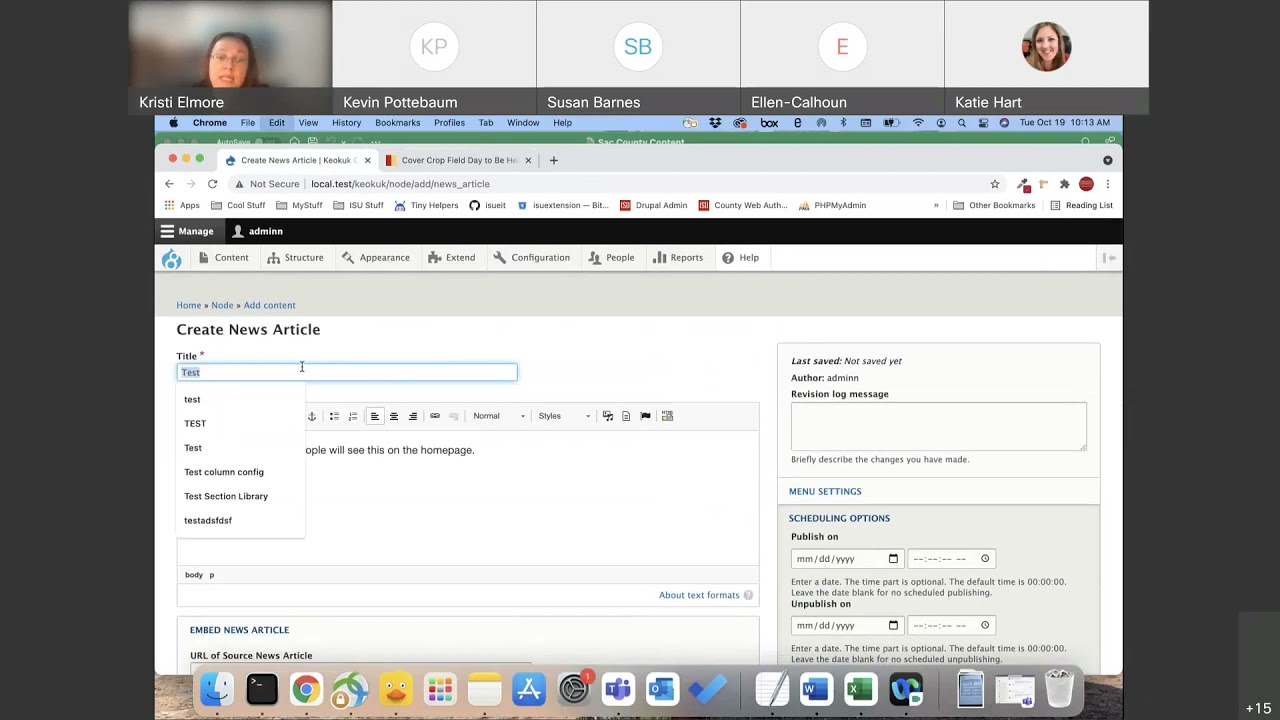Screen dimensions: 1280x720
Task: Open the About text formats link
Action: [699, 595]
